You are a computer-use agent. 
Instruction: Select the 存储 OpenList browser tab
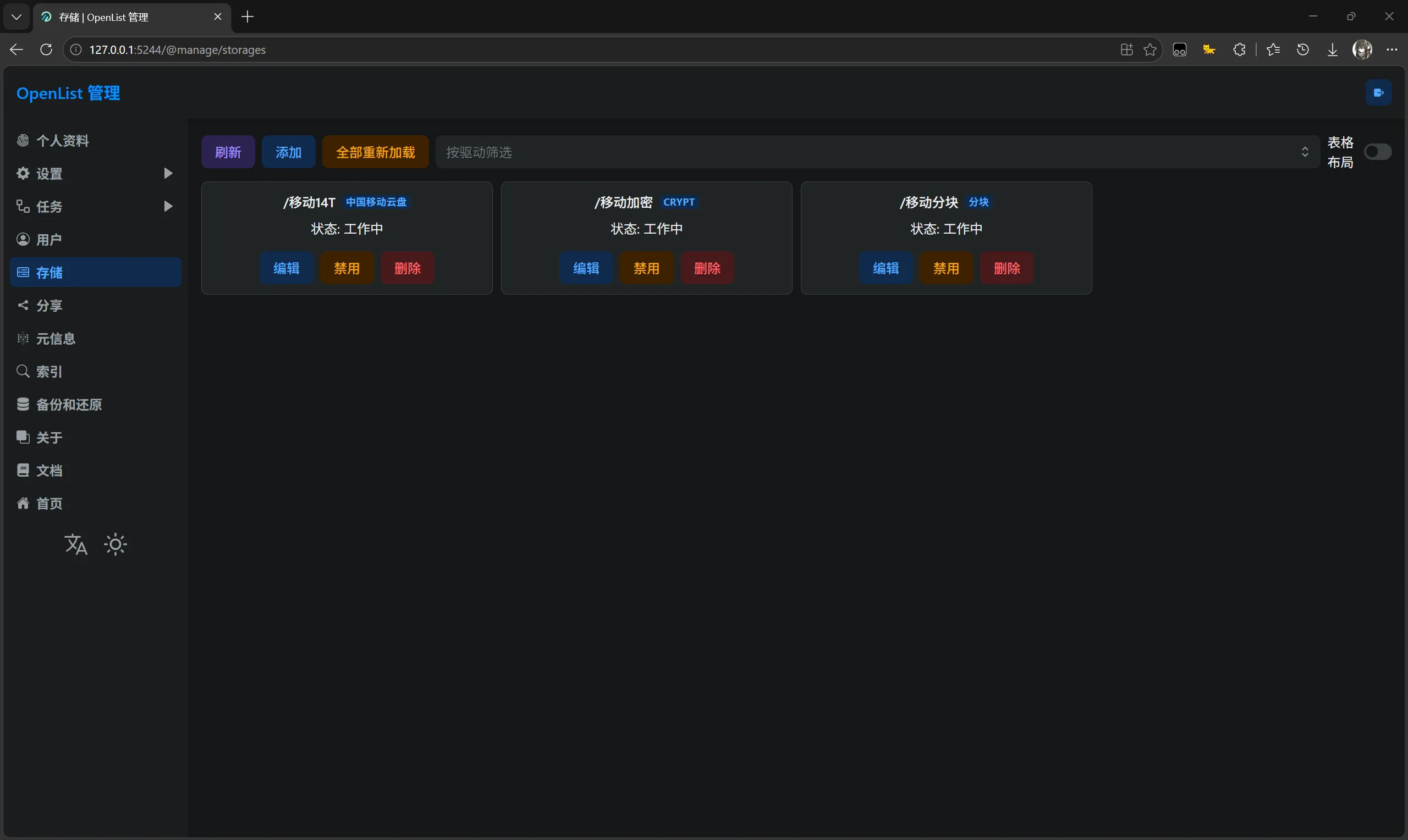(133, 17)
